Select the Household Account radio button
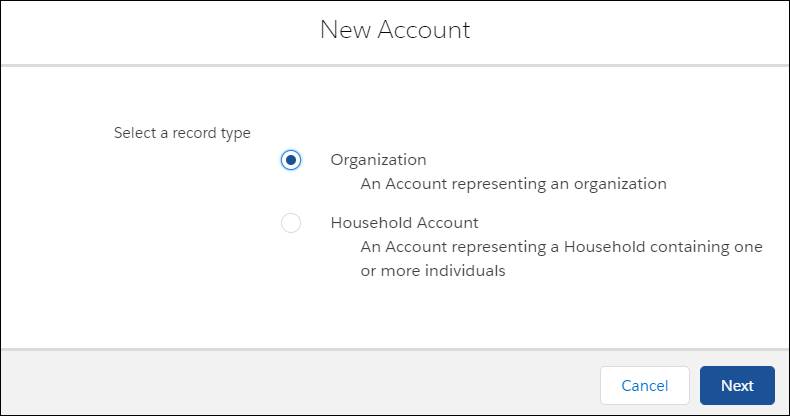The width and height of the screenshot is (790, 416). (x=291, y=223)
